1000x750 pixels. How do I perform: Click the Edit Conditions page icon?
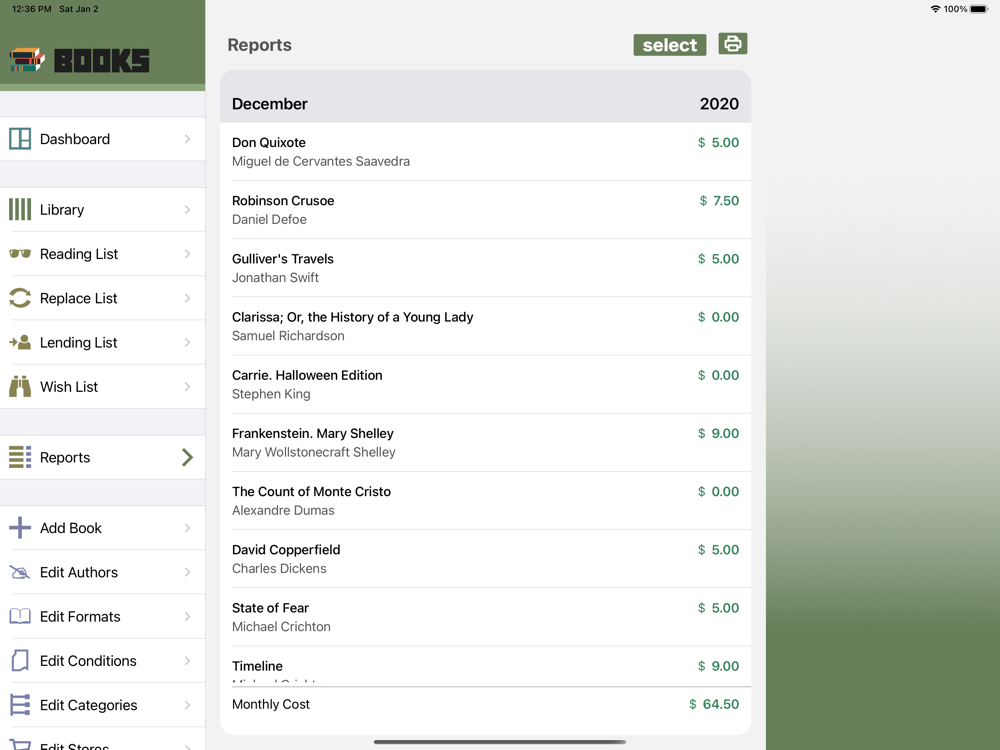(x=20, y=661)
